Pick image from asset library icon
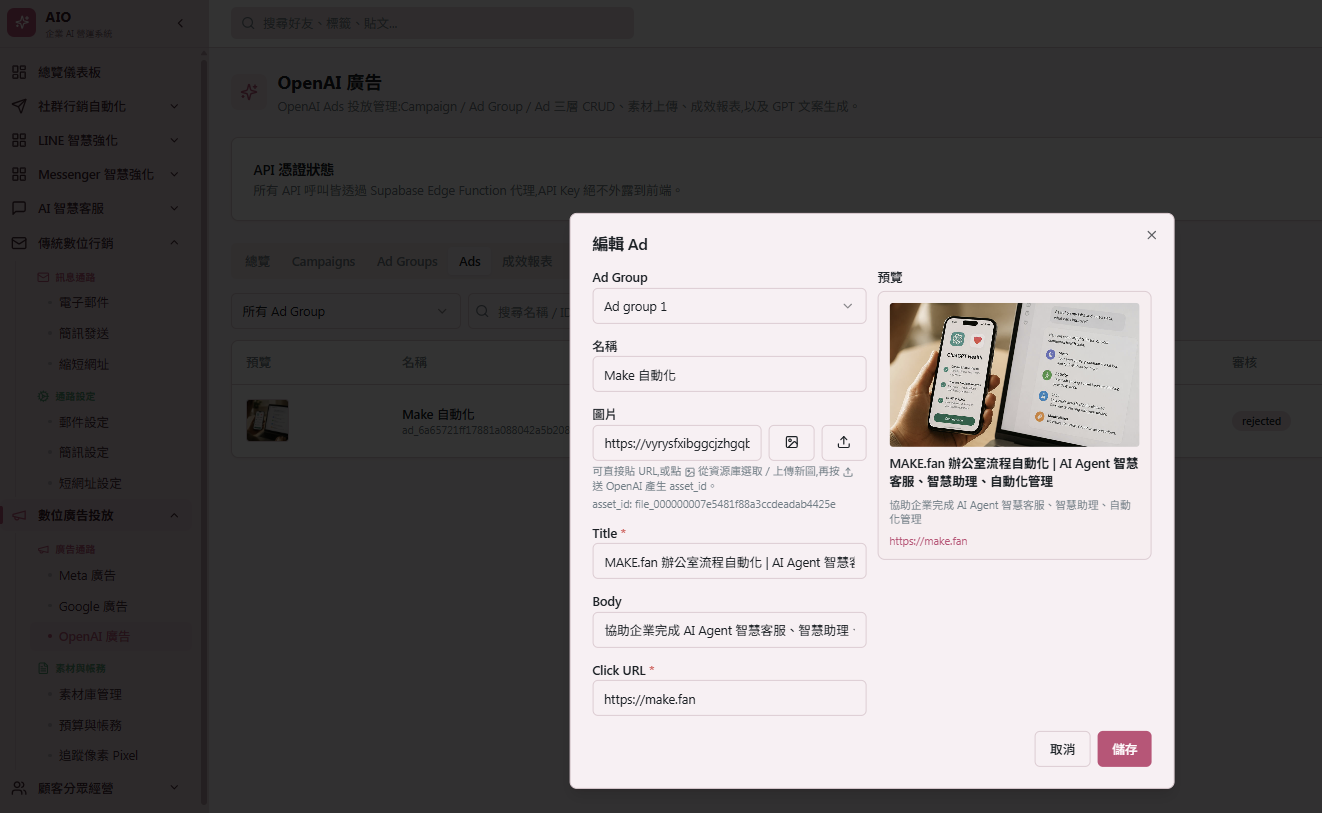The image size is (1322, 813). click(x=792, y=442)
